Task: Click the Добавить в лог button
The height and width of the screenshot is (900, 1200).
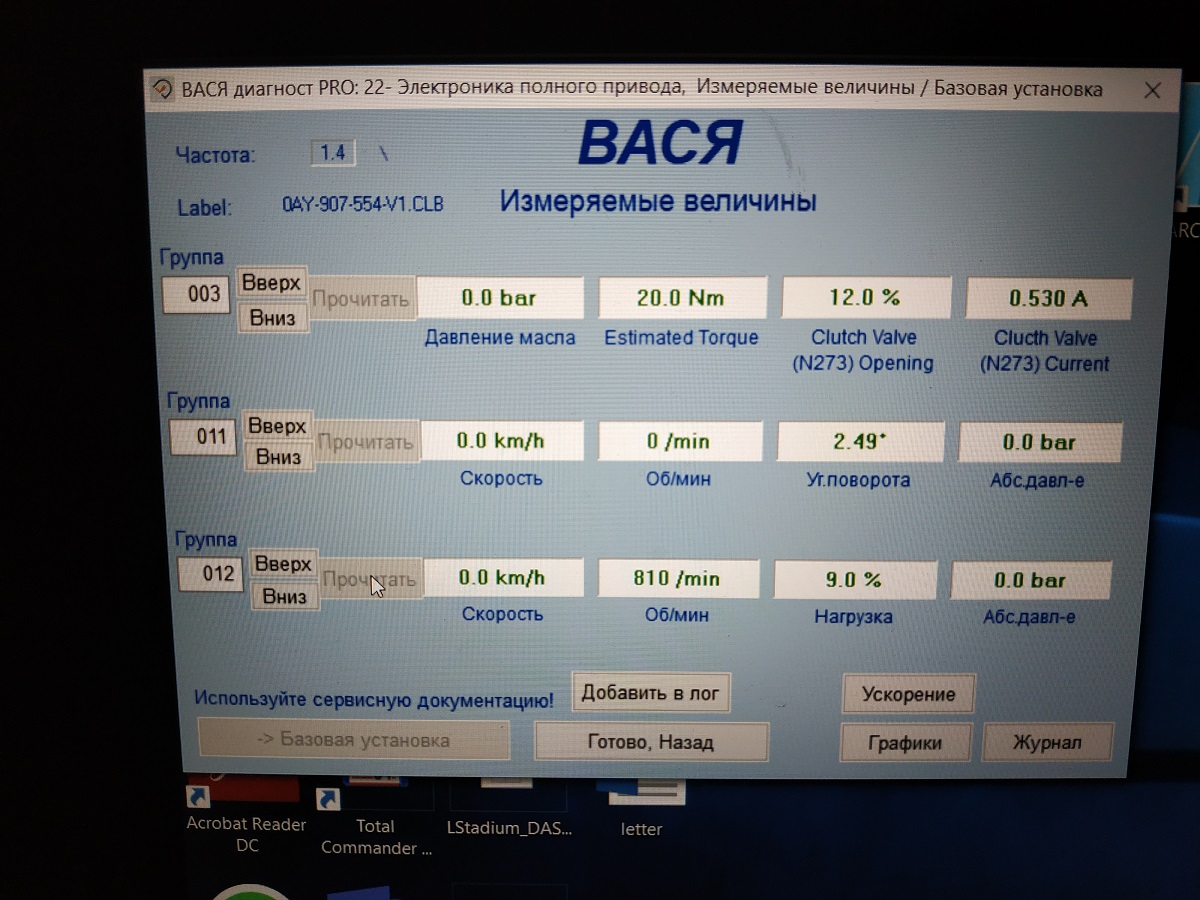Action: tap(650, 693)
